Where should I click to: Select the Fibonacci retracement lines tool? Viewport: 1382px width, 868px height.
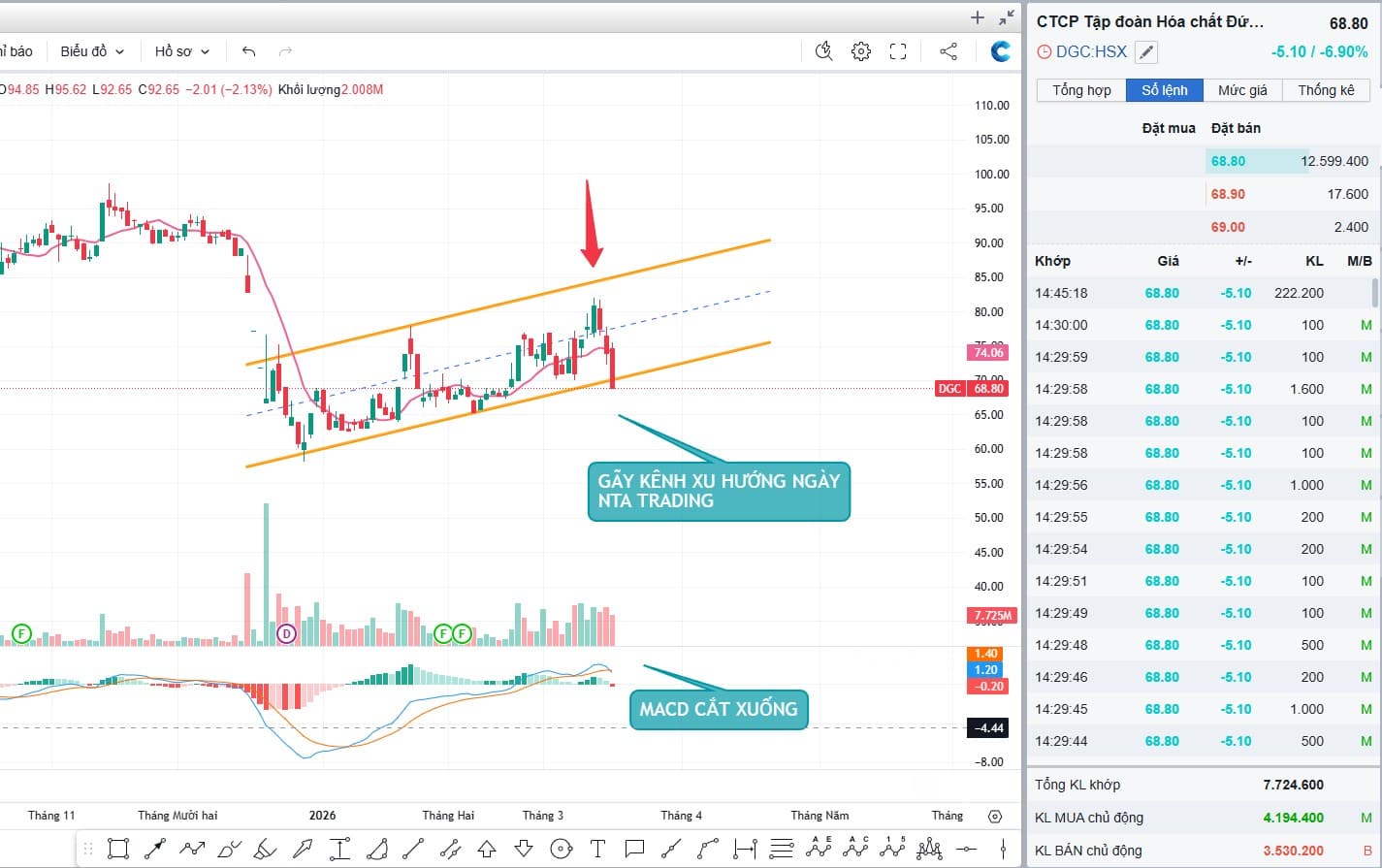pos(782,850)
